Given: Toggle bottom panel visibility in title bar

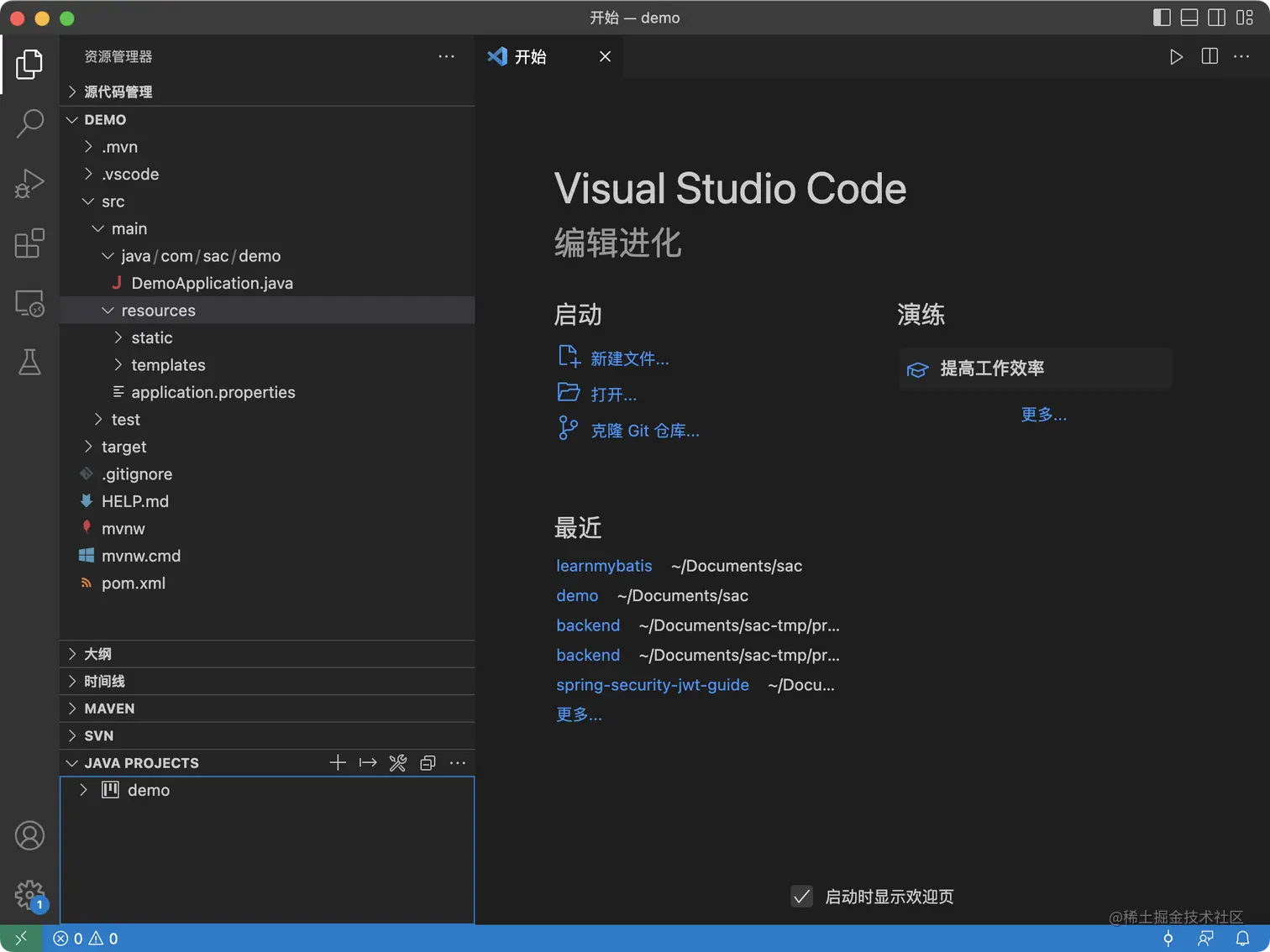Looking at the screenshot, I should [1189, 17].
